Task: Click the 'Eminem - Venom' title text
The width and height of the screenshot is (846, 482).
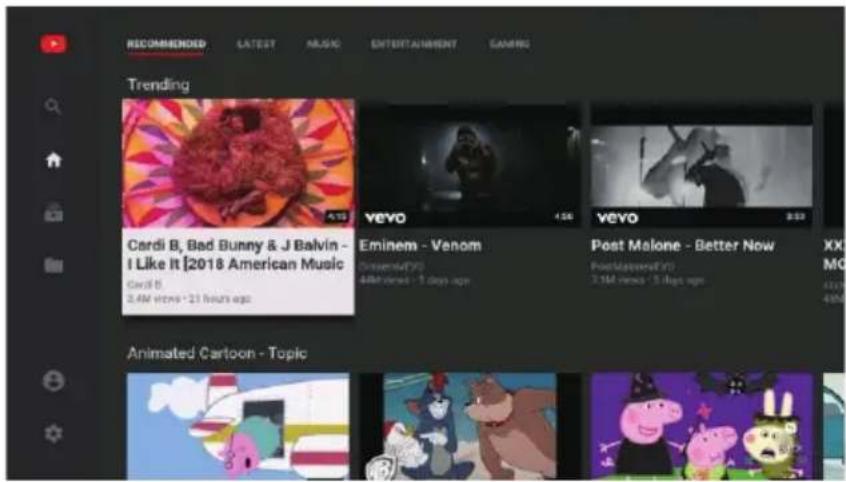Action: point(420,246)
